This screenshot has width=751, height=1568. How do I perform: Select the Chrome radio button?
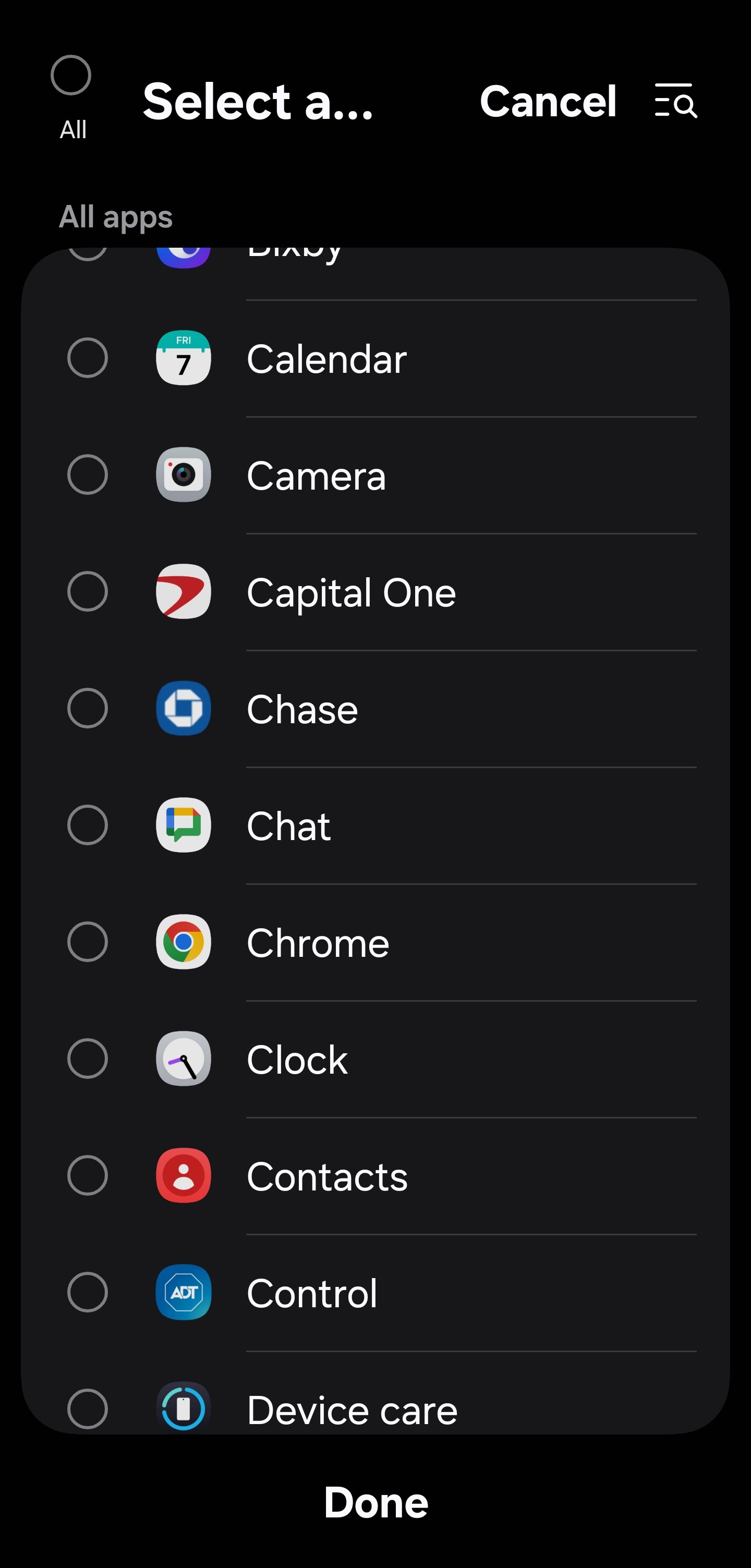coord(88,942)
